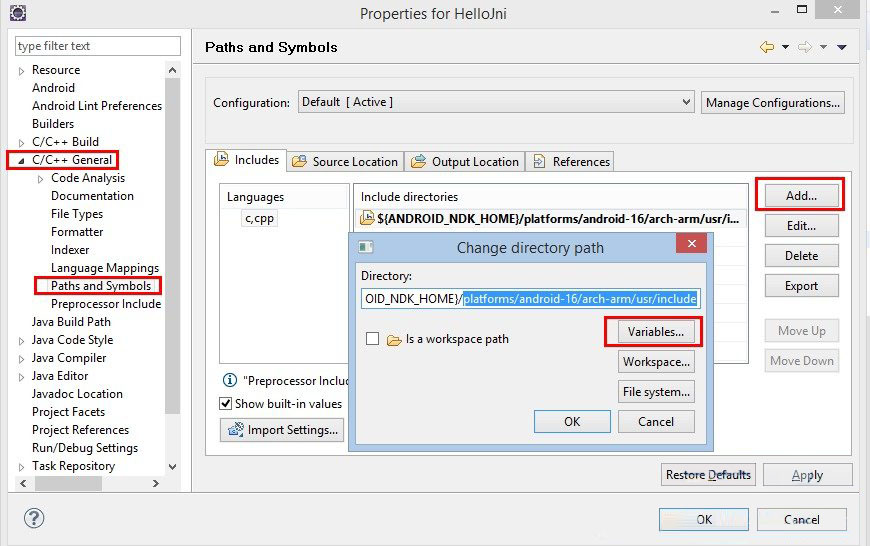
Task: Click the help question mark icon
Action: click(34, 518)
